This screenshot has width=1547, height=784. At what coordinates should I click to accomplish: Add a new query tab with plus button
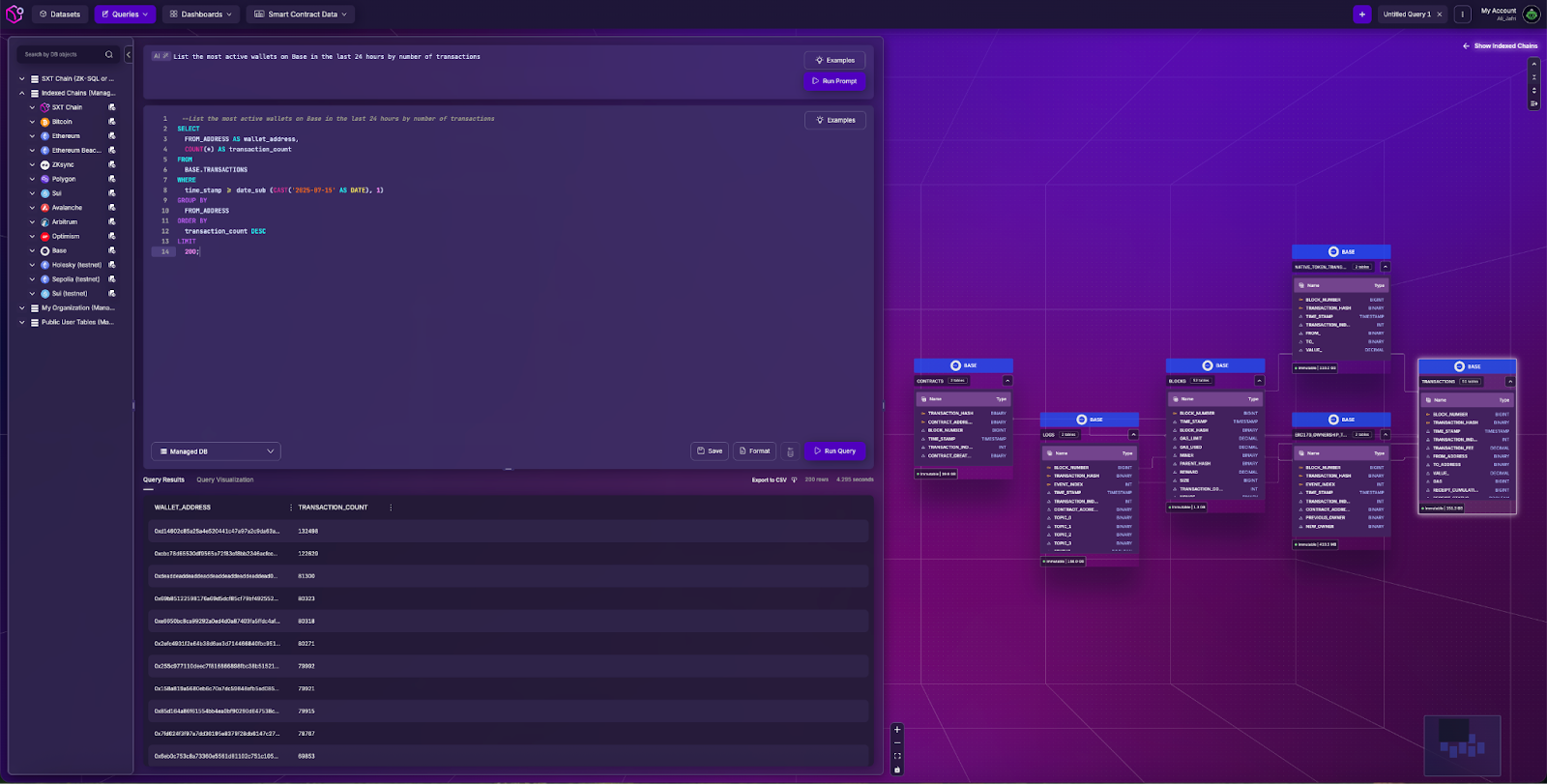(x=1362, y=15)
